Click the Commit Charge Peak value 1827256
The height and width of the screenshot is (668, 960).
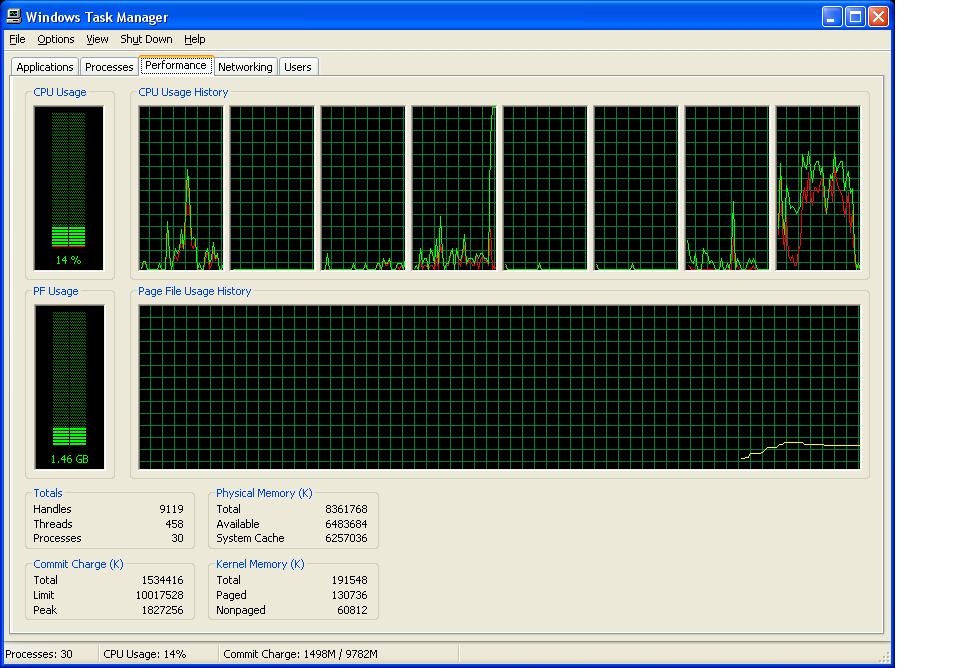(162, 610)
